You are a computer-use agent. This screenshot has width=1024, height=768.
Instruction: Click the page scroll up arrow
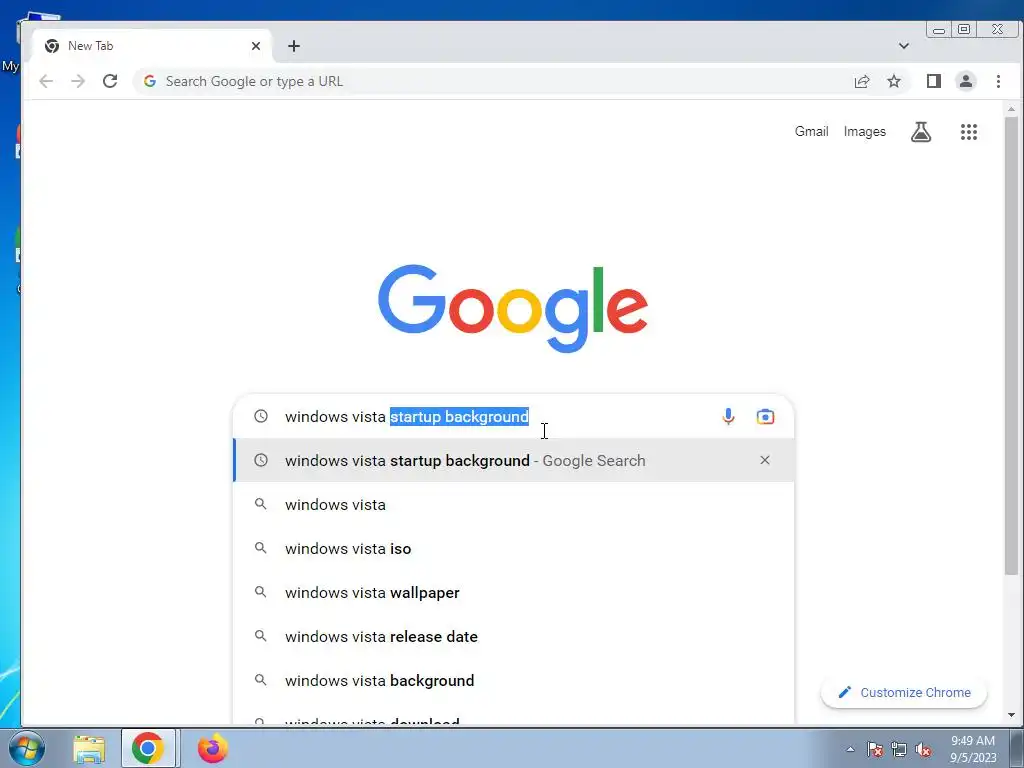[x=1012, y=109]
